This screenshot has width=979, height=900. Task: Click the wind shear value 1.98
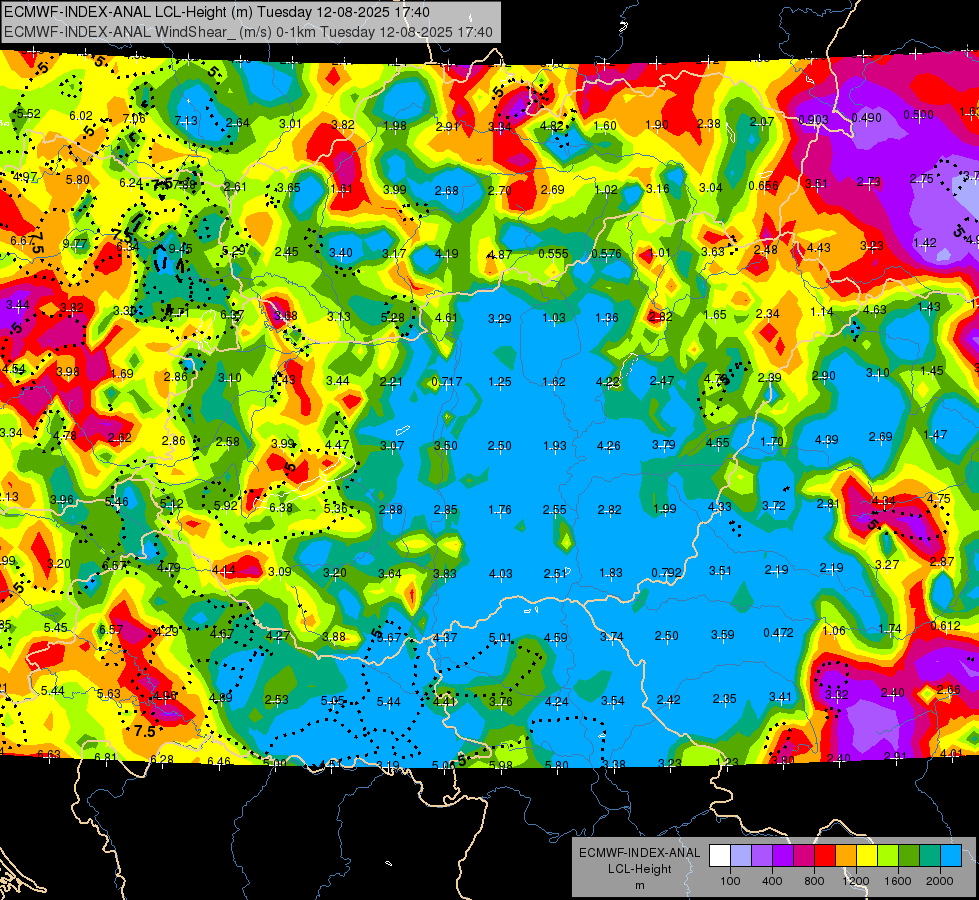click(x=395, y=126)
